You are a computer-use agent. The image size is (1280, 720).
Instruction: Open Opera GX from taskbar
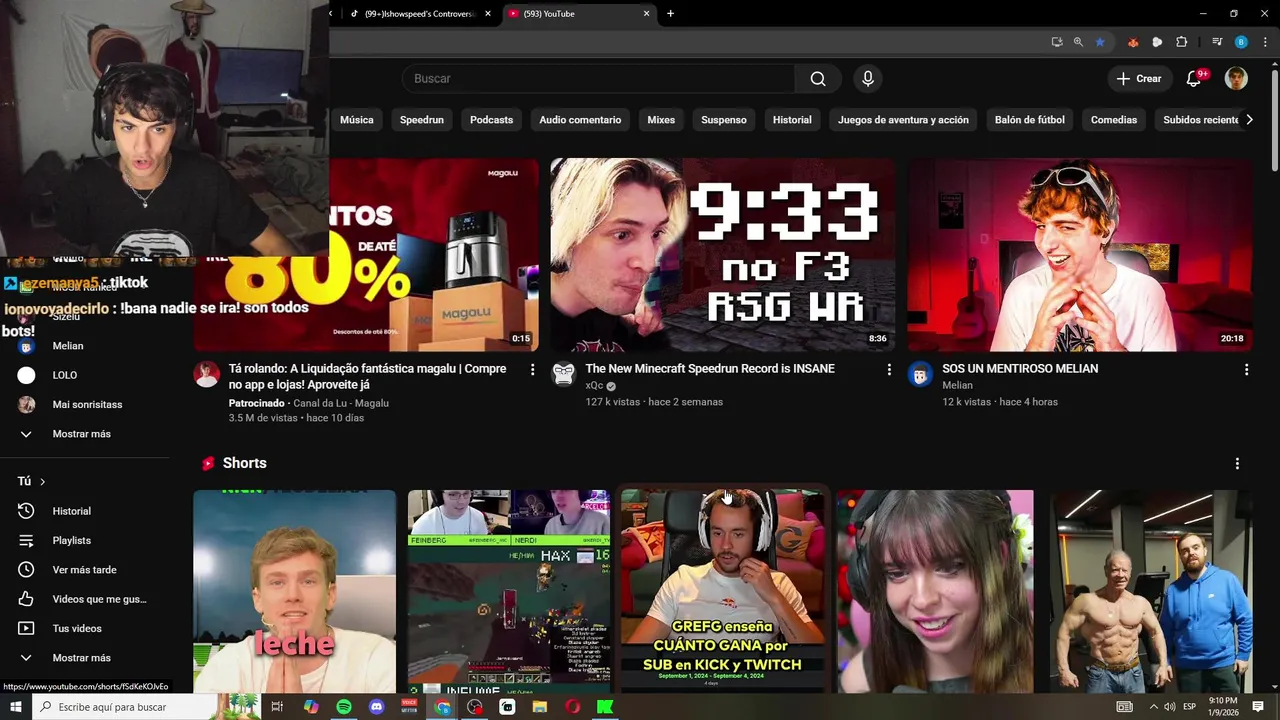572,707
